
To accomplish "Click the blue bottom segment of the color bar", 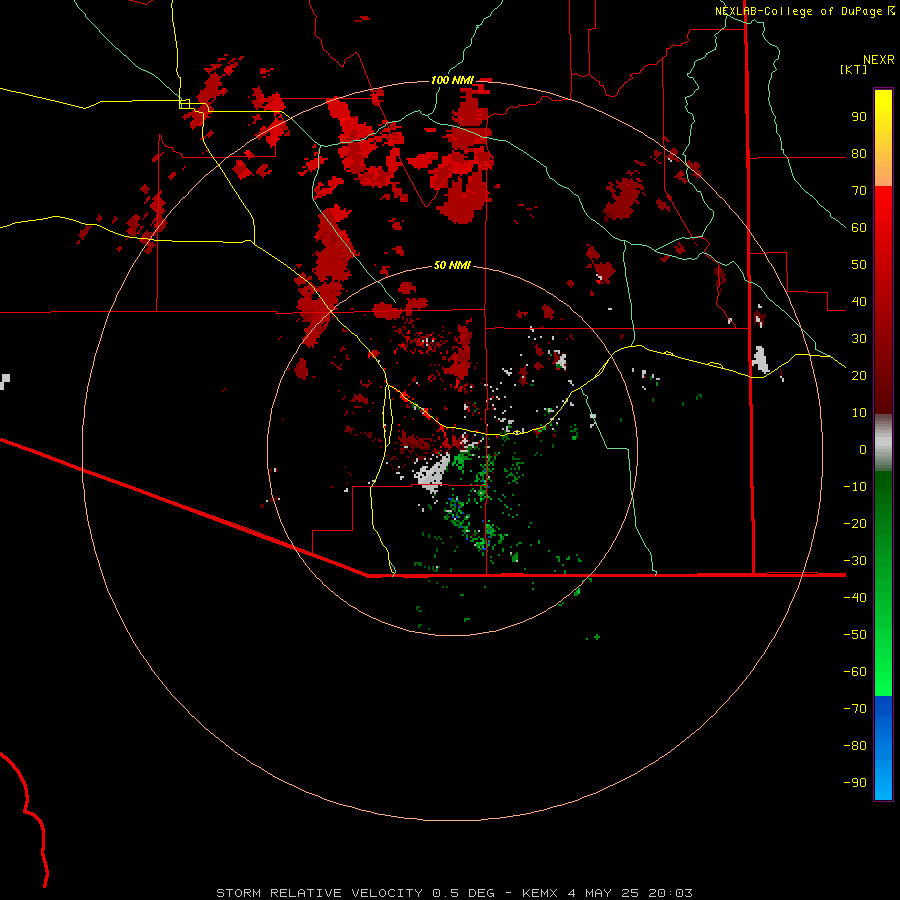I will [x=883, y=748].
